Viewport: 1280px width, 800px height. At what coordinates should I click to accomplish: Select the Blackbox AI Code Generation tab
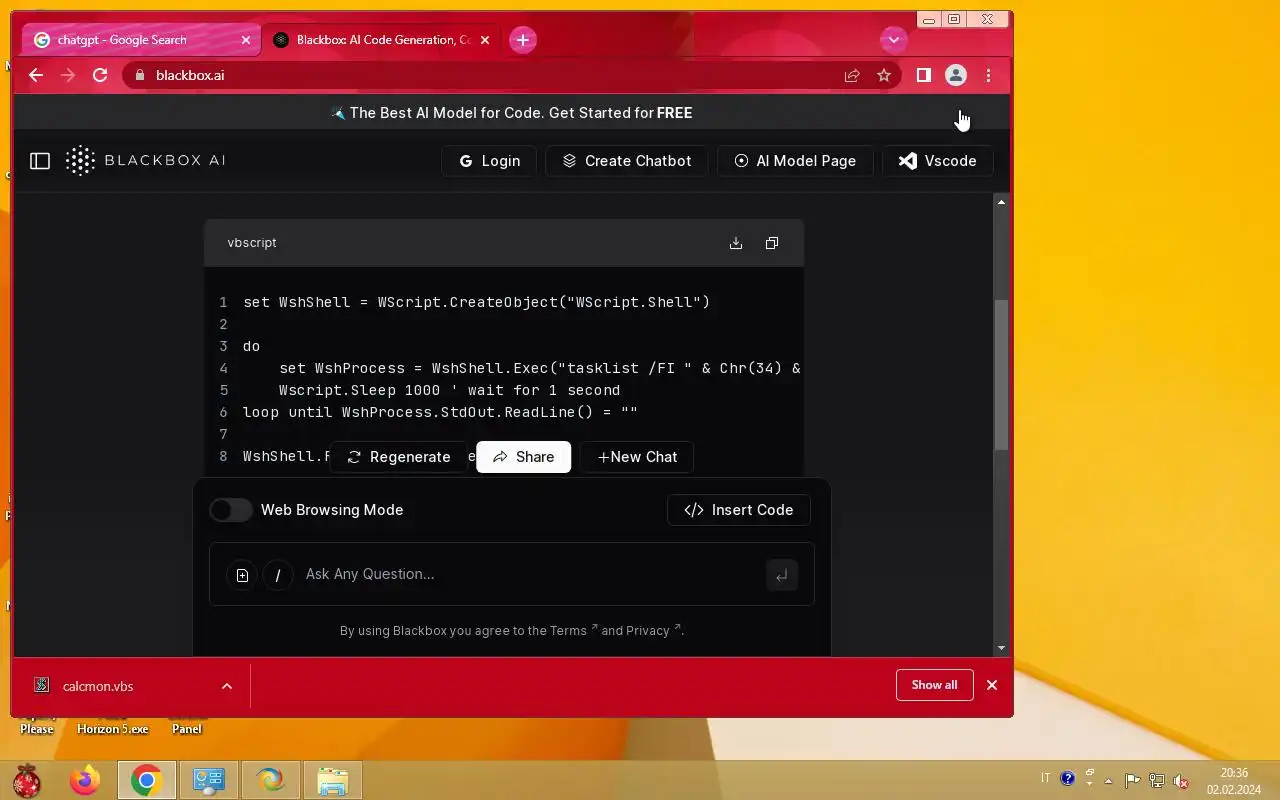coord(380,40)
